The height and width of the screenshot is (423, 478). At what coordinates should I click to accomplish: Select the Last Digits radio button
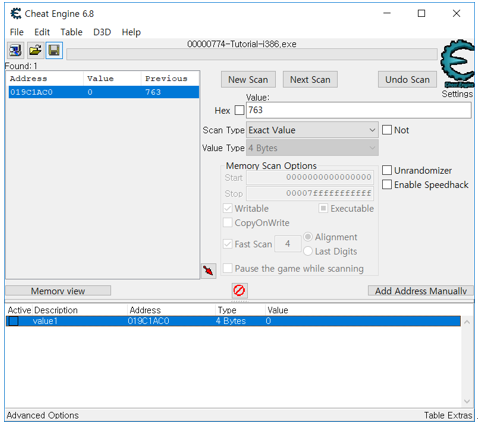[308, 251]
